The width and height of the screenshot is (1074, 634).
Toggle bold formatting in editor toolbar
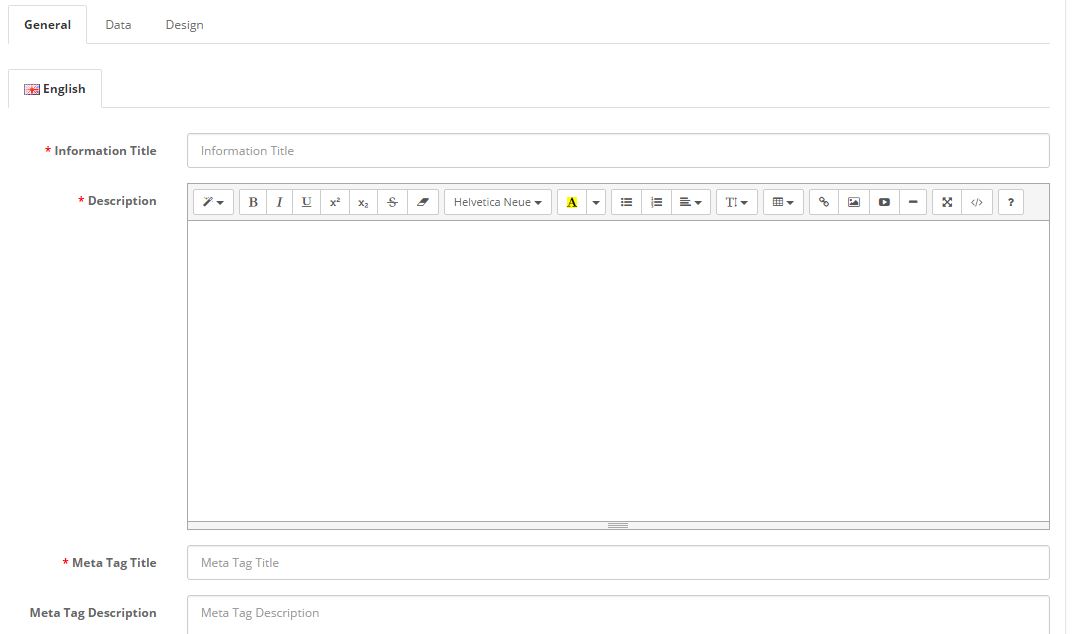(253, 202)
